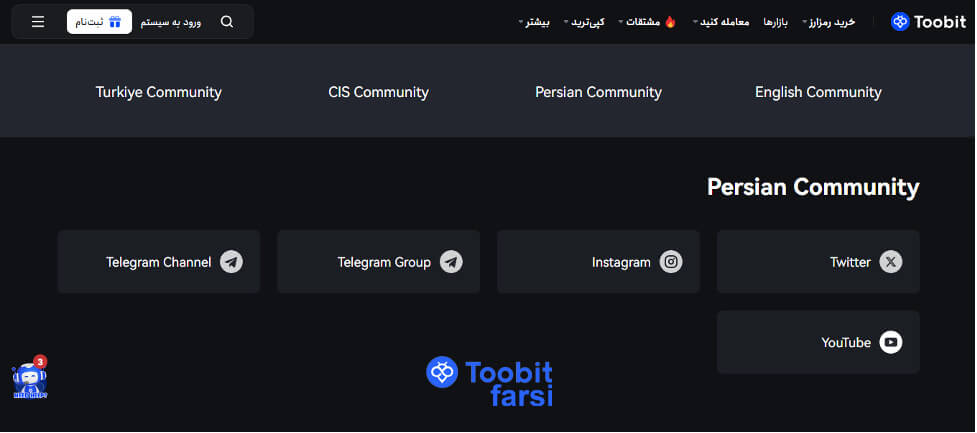Open the hamburger menu icon

38,22
